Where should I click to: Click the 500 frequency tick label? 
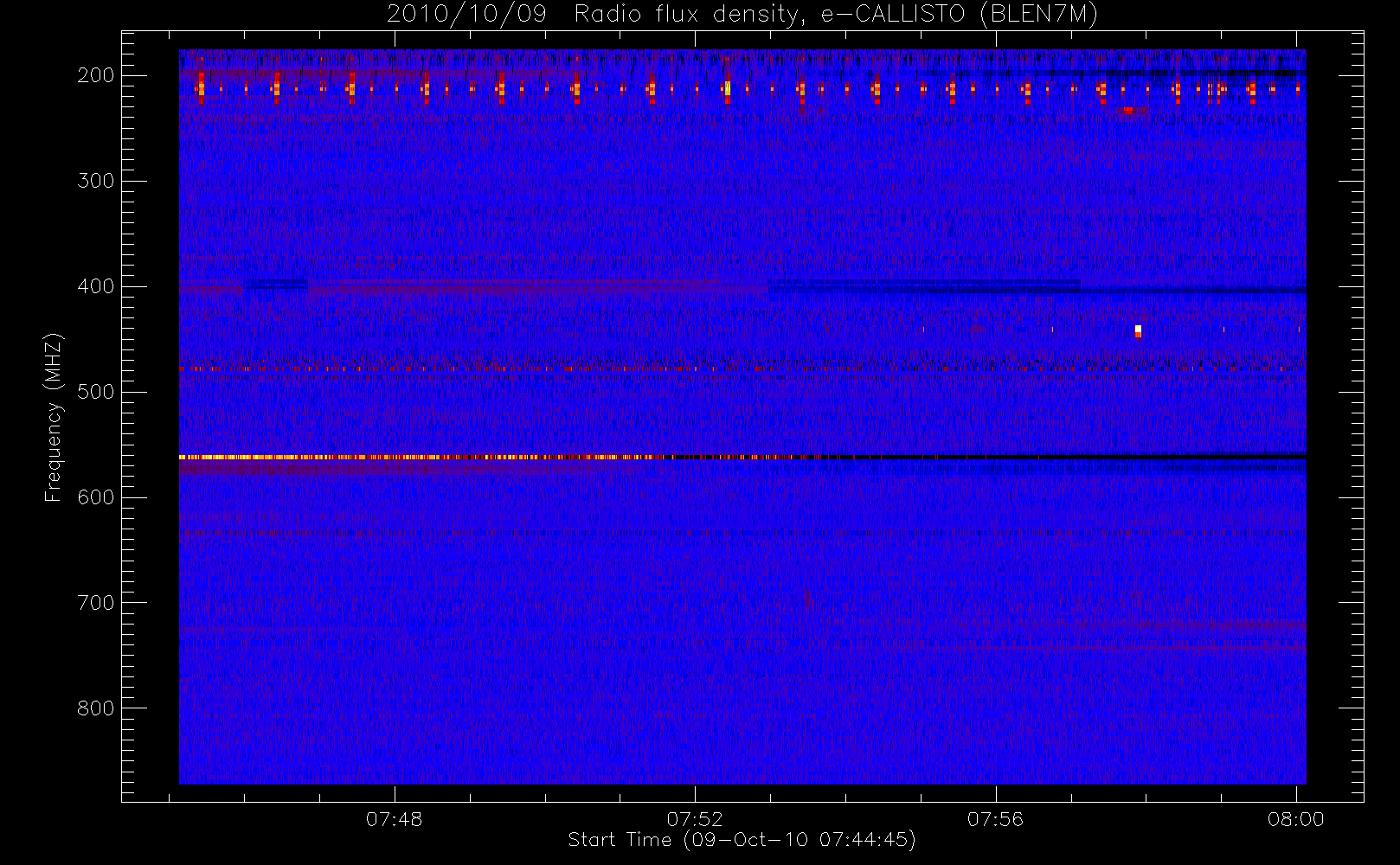point(96,392)
